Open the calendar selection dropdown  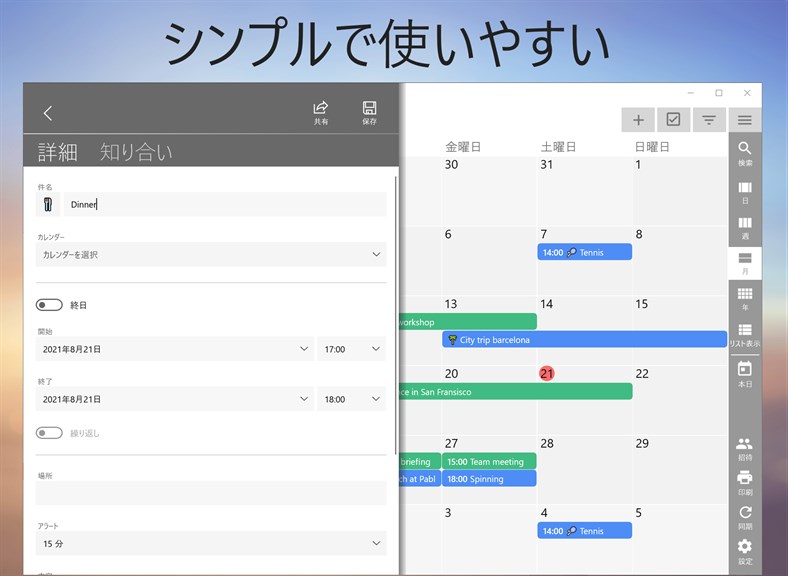coord(211,254)
